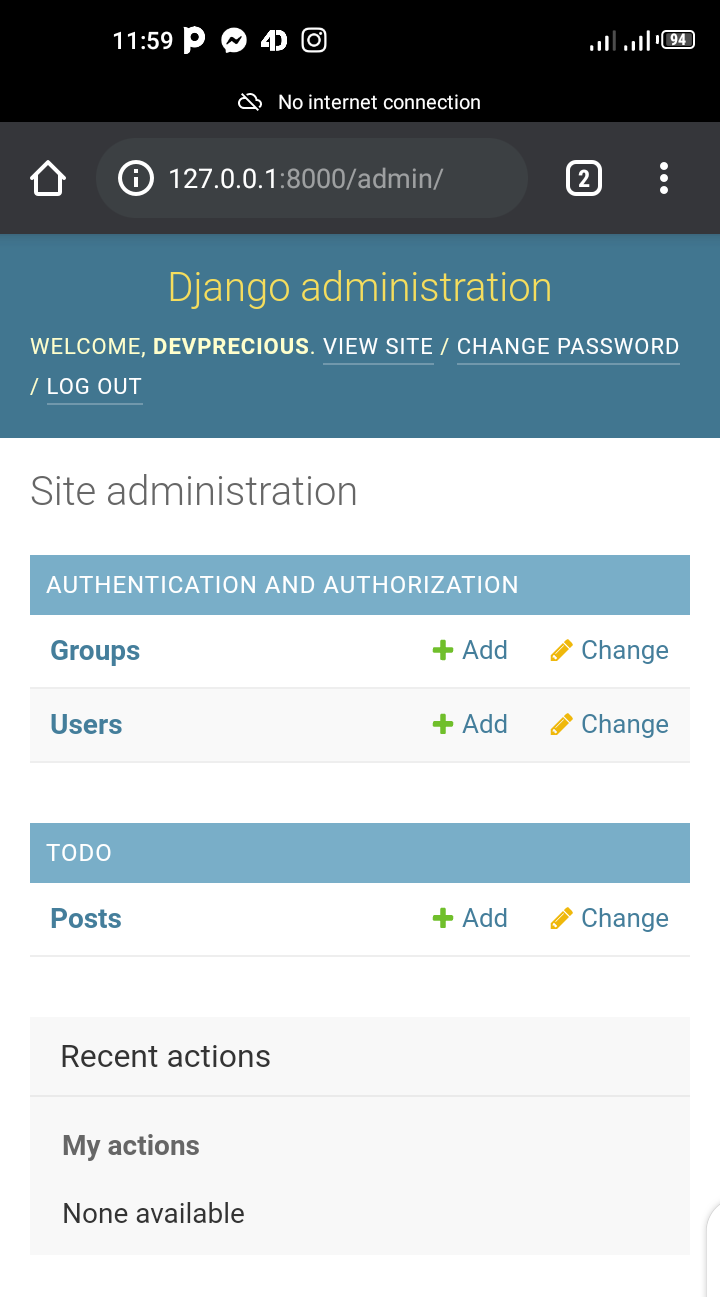Click Add text link for Posts
Viewport: 720px width, 1297px height.
click(485, 919)
